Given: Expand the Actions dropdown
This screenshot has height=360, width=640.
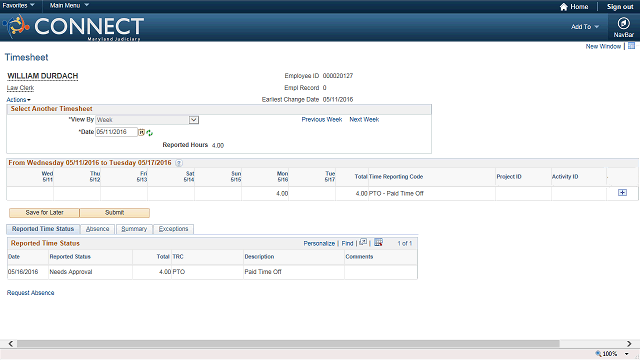Looking at the screenshot, I should point(18,100).
